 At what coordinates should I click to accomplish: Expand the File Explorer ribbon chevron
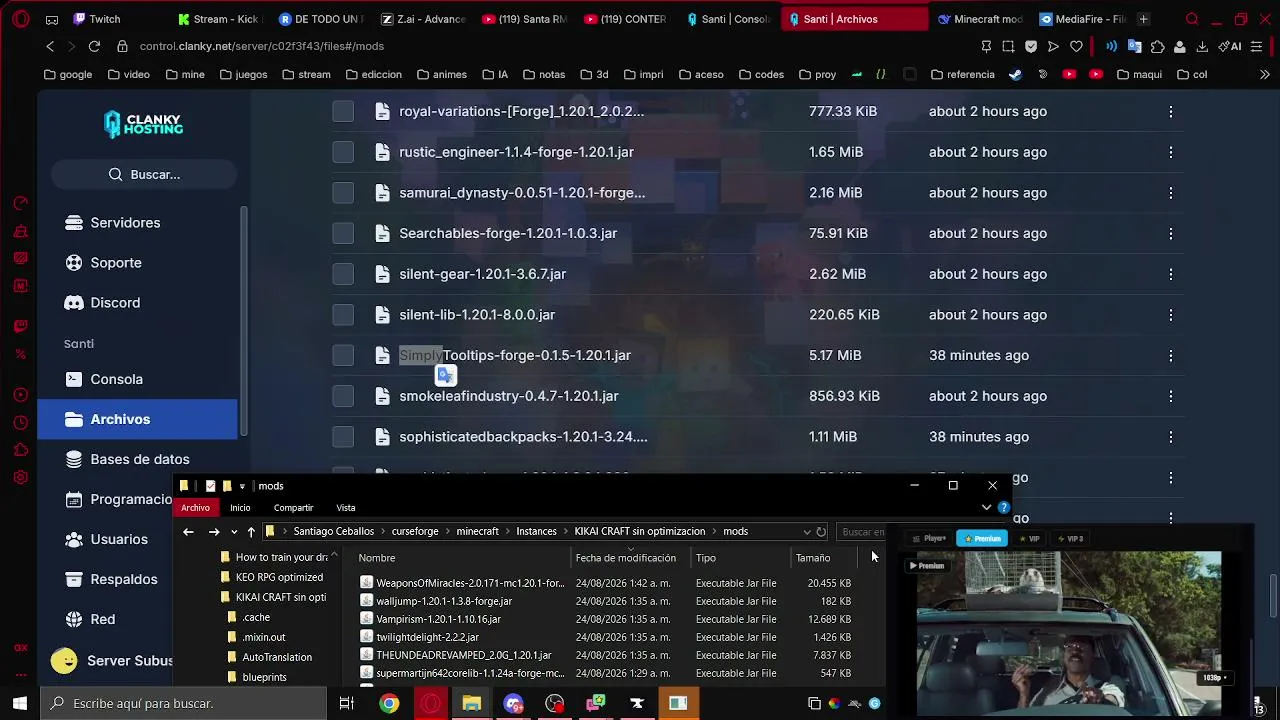(987, 507)
